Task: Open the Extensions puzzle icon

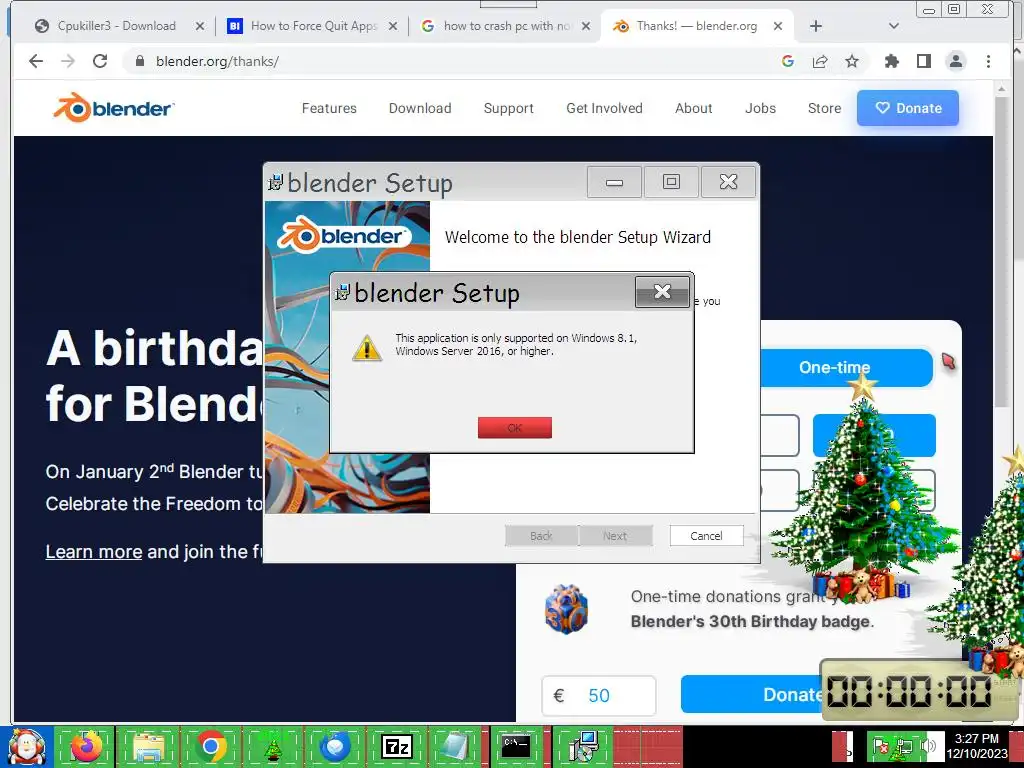Action: pyautogui.click(x=891, y=61)
